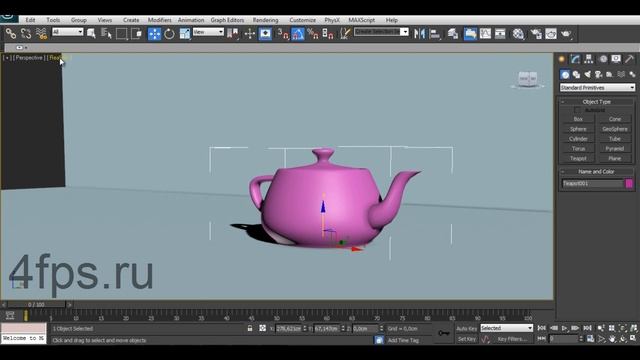Click the Teapot001 name field

pos(593,184)
